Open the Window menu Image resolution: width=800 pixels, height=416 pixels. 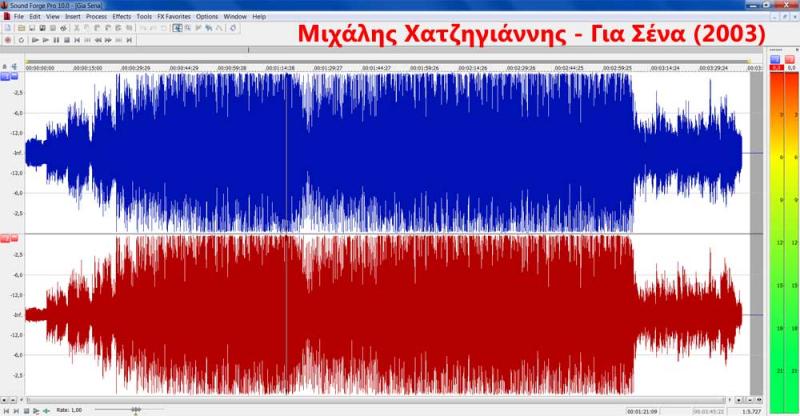pos(235,16)
